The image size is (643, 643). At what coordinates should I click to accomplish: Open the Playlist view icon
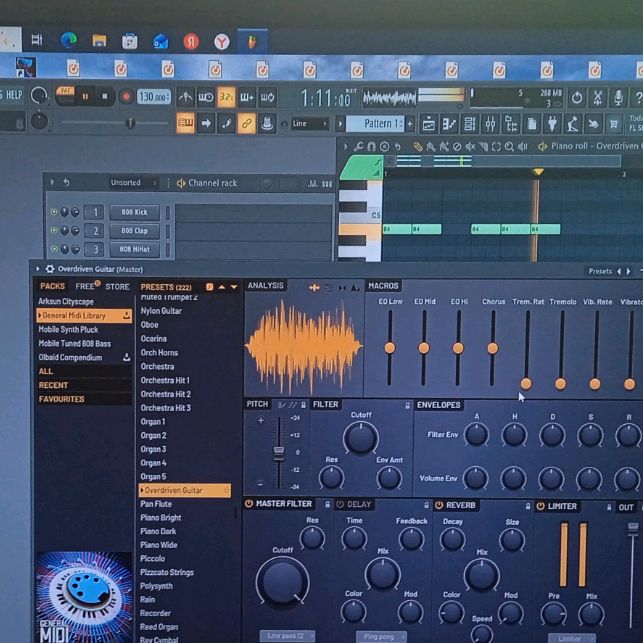coord(429,123)
